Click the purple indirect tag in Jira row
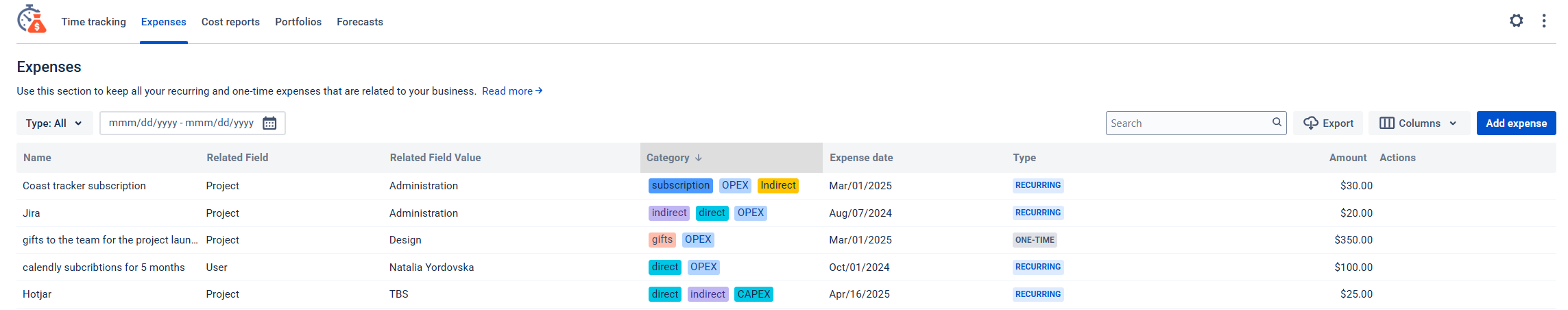The height and width of the screenshot is (310, 1568). click(x=669, y=213)
